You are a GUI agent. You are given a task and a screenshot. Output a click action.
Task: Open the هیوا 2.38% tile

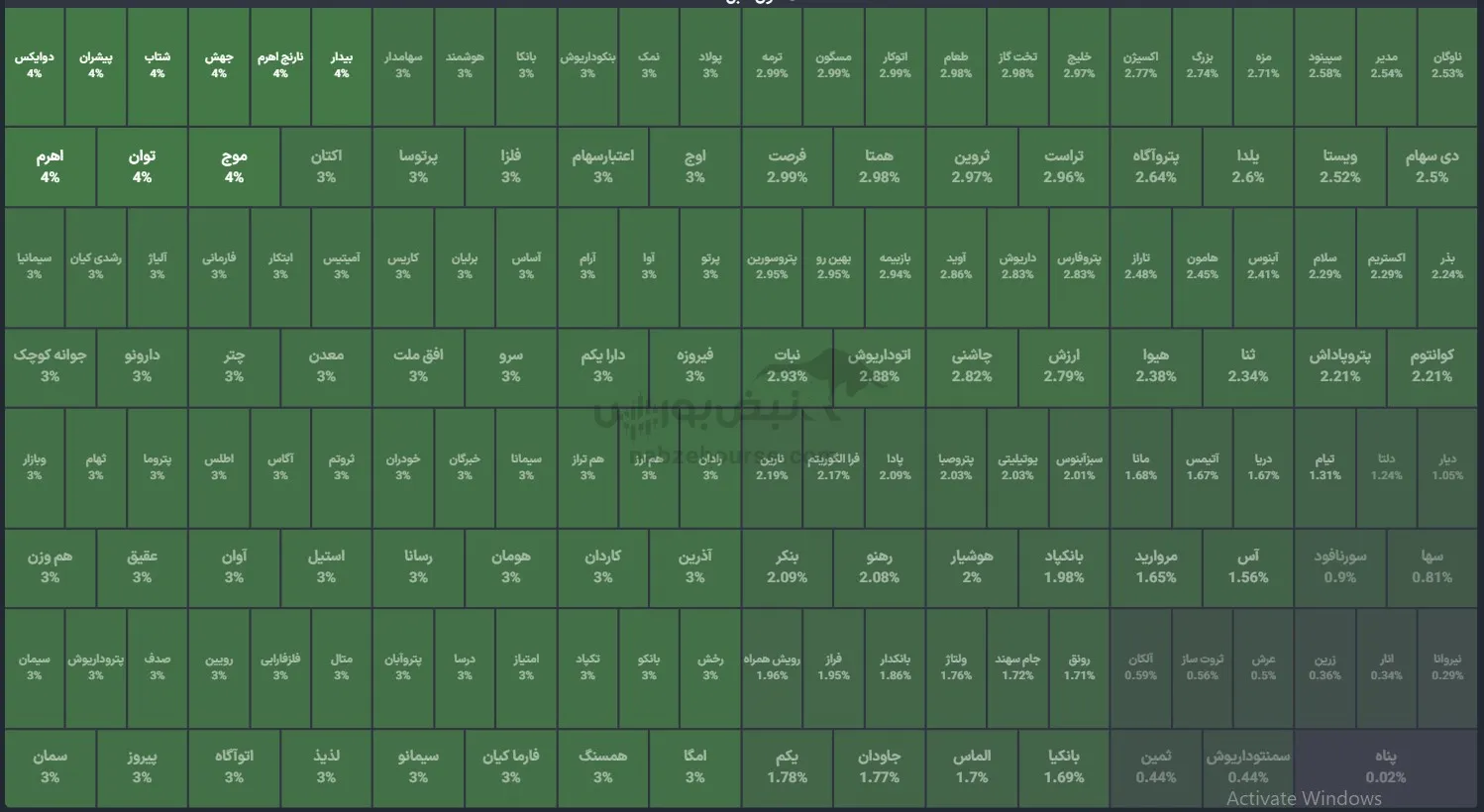(x=1155, y=366)
